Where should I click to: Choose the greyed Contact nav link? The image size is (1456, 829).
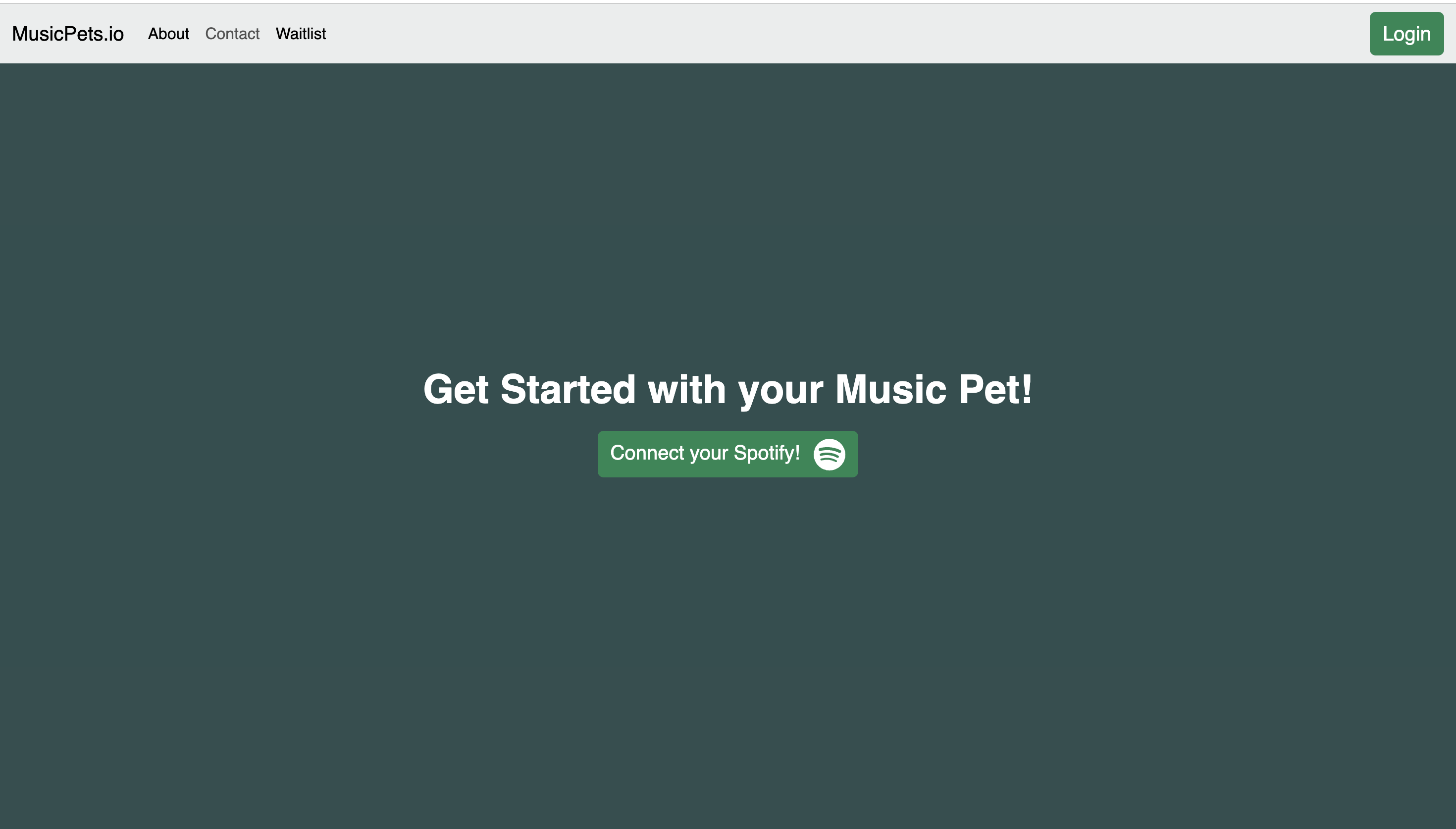(x=232, y=34)
